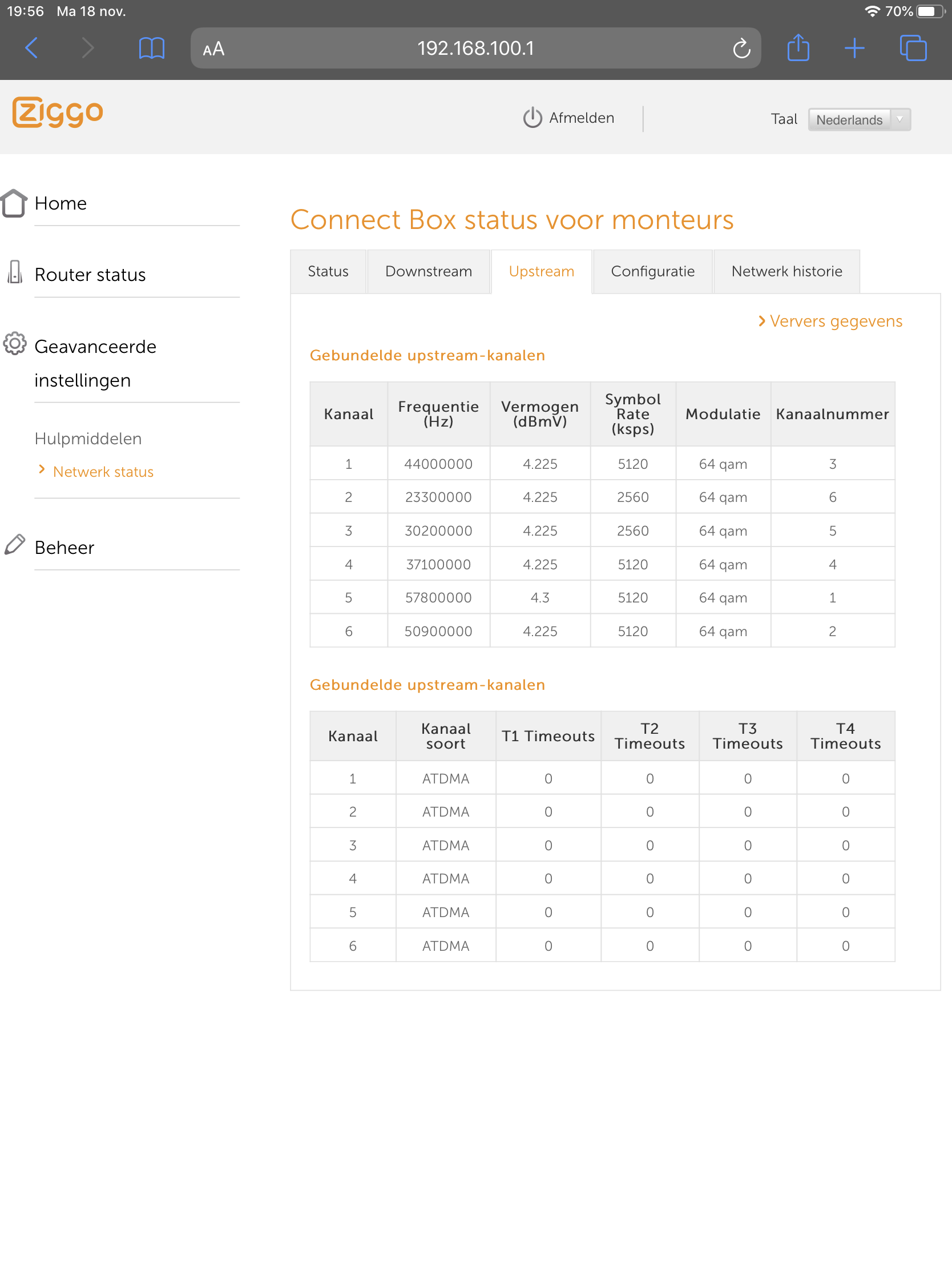952x1270 pixels.
Task: Open Netwerk status in sidebar
Action: (x=103, y=472)
